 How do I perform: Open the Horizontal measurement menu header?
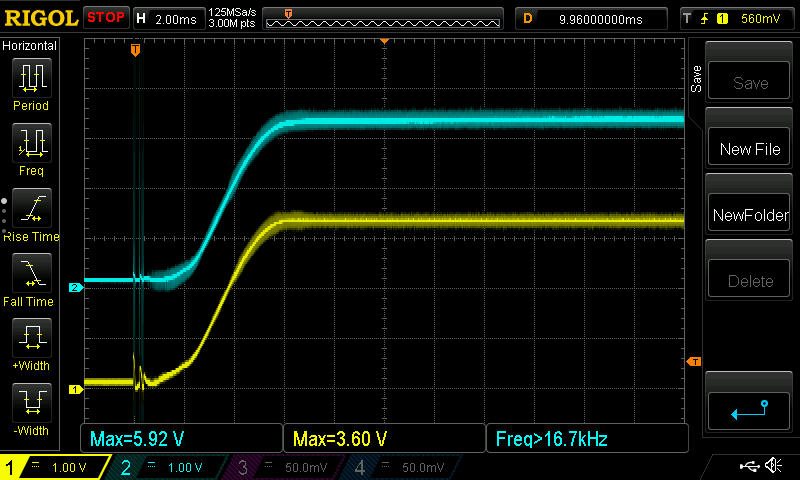30,46
